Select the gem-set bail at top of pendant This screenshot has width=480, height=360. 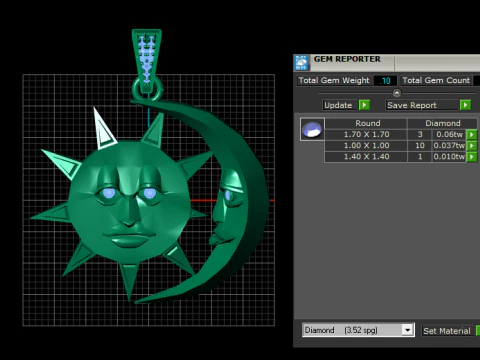147,60
